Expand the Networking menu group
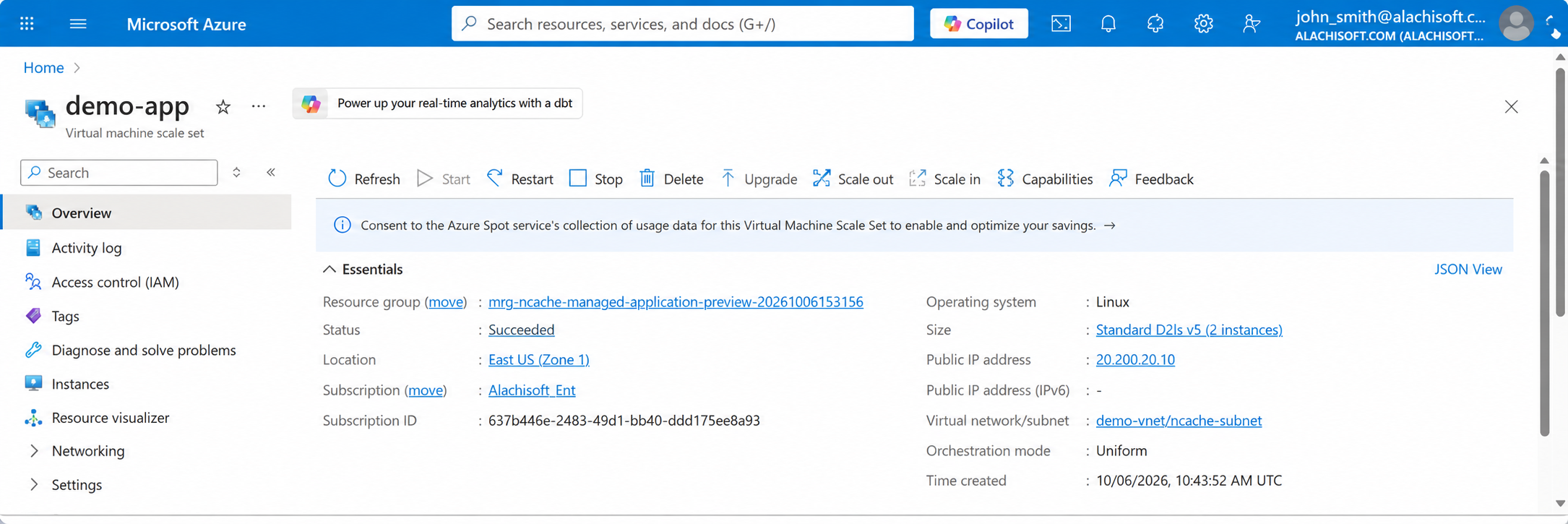Viewport: 1568px width, 524px height. click(x=33, y=451)
